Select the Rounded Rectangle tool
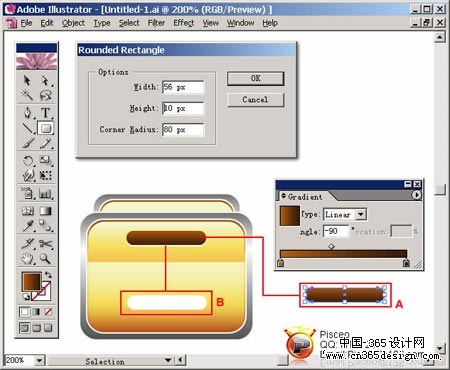450x370 pixels. click(x=46, y=128)
